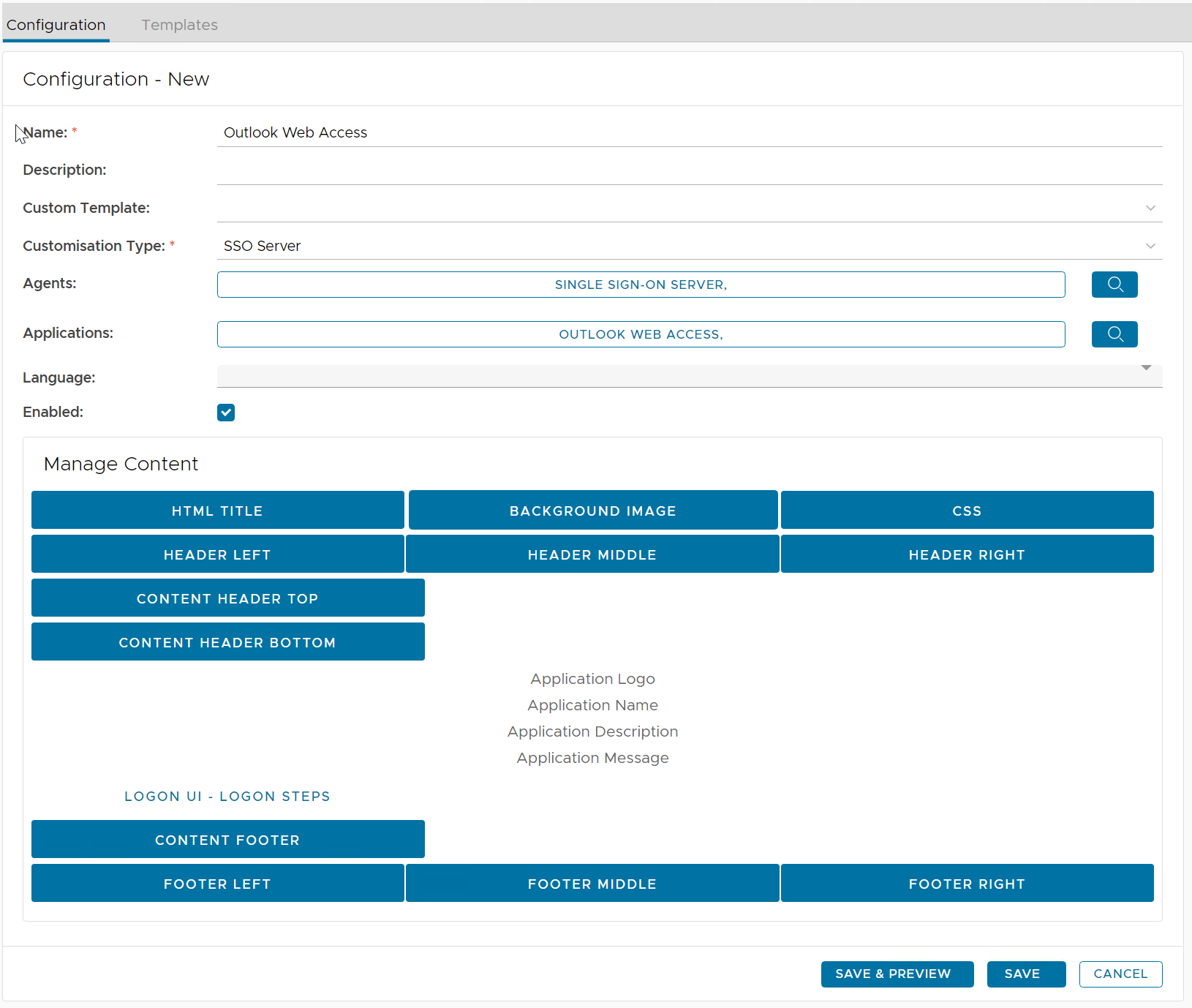Viewport: 1192px width, 1008px height.
Task: Focus the Description input field
Action: (x=689, y=170)
